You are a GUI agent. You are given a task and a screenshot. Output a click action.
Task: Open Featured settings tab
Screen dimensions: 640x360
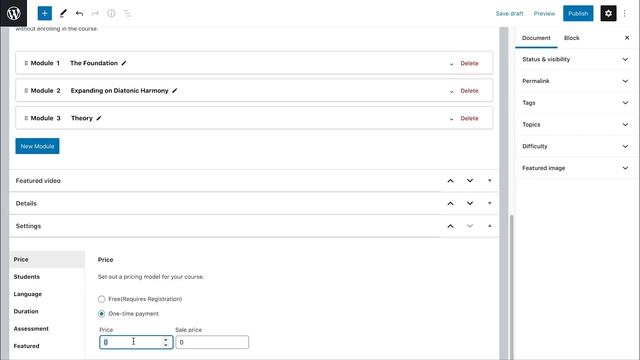pos(47,346)
